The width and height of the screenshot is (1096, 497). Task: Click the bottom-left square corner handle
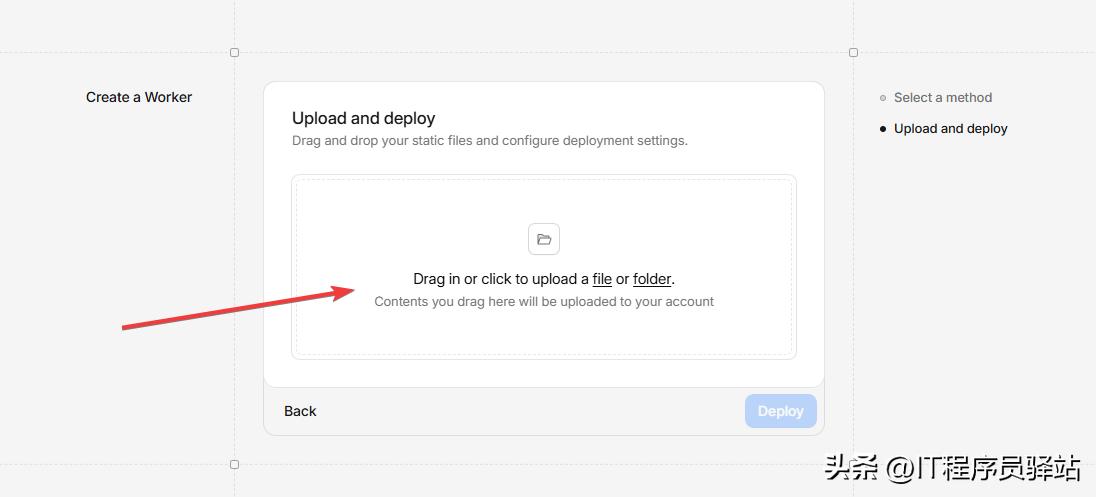[x=235, y=464]
